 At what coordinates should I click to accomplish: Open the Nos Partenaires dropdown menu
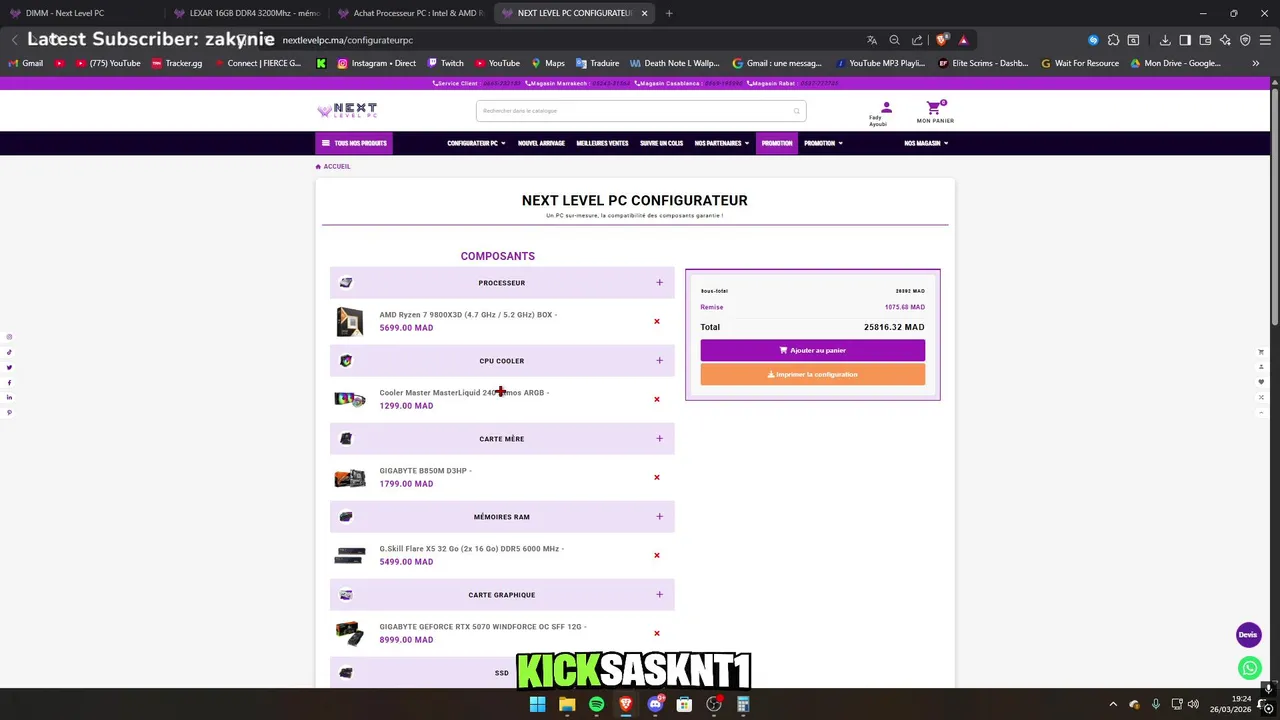point(722,143)
